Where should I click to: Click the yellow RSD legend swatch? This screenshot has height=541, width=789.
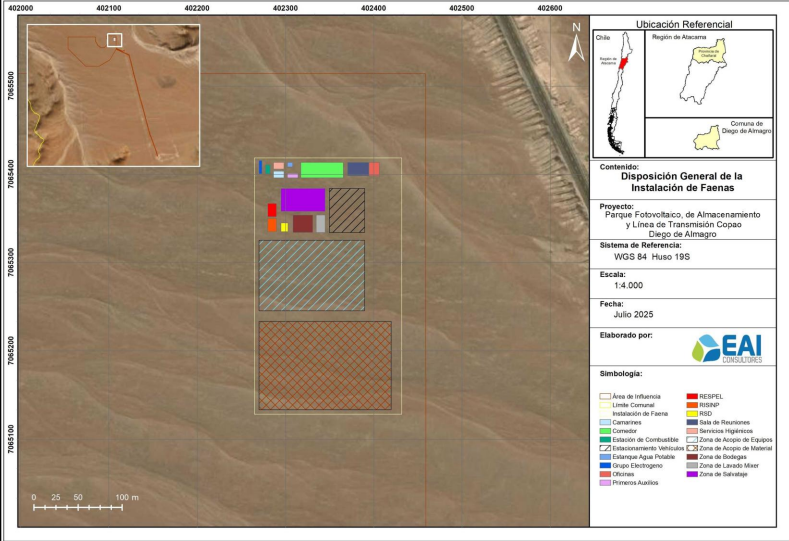click(x=691, y=414)
